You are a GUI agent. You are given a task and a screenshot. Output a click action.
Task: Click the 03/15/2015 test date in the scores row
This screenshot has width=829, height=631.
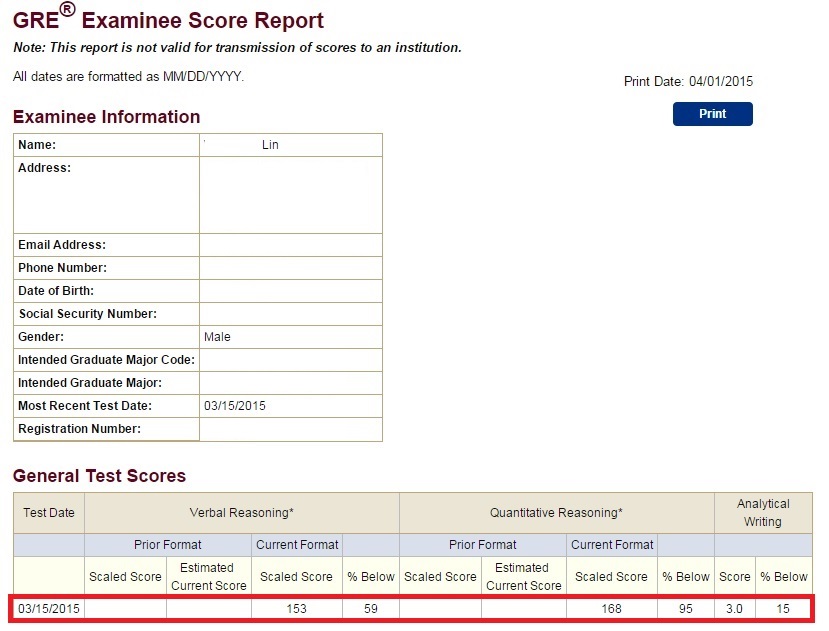point(49,609)
